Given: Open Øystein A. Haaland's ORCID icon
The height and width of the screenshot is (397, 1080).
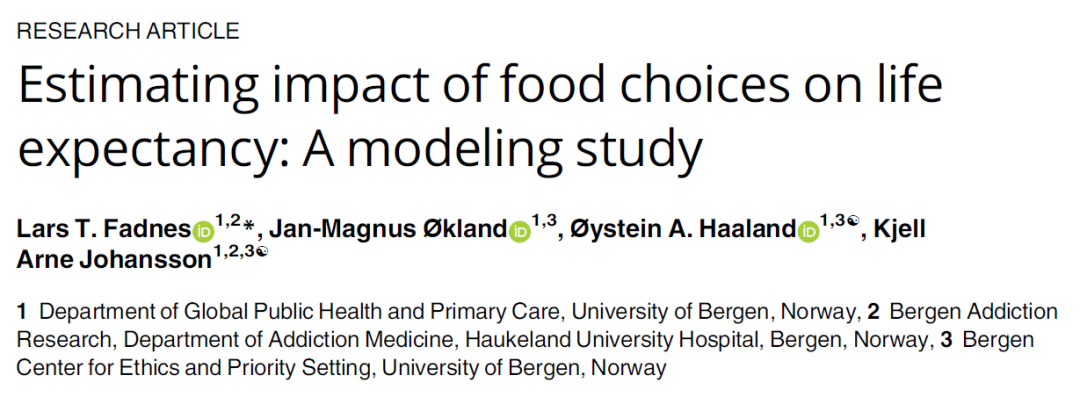Looking at the screenshot, I should point(808,232).
